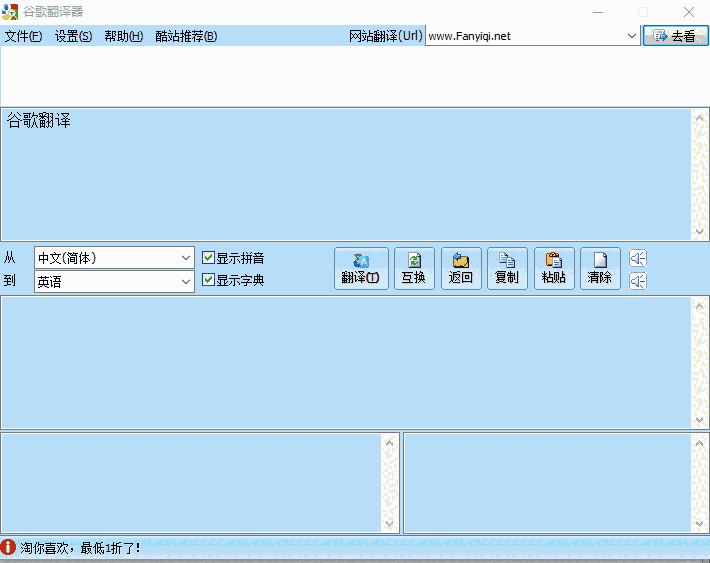Toggle the 显示拼音 checkbox

(x=208, y=258)
